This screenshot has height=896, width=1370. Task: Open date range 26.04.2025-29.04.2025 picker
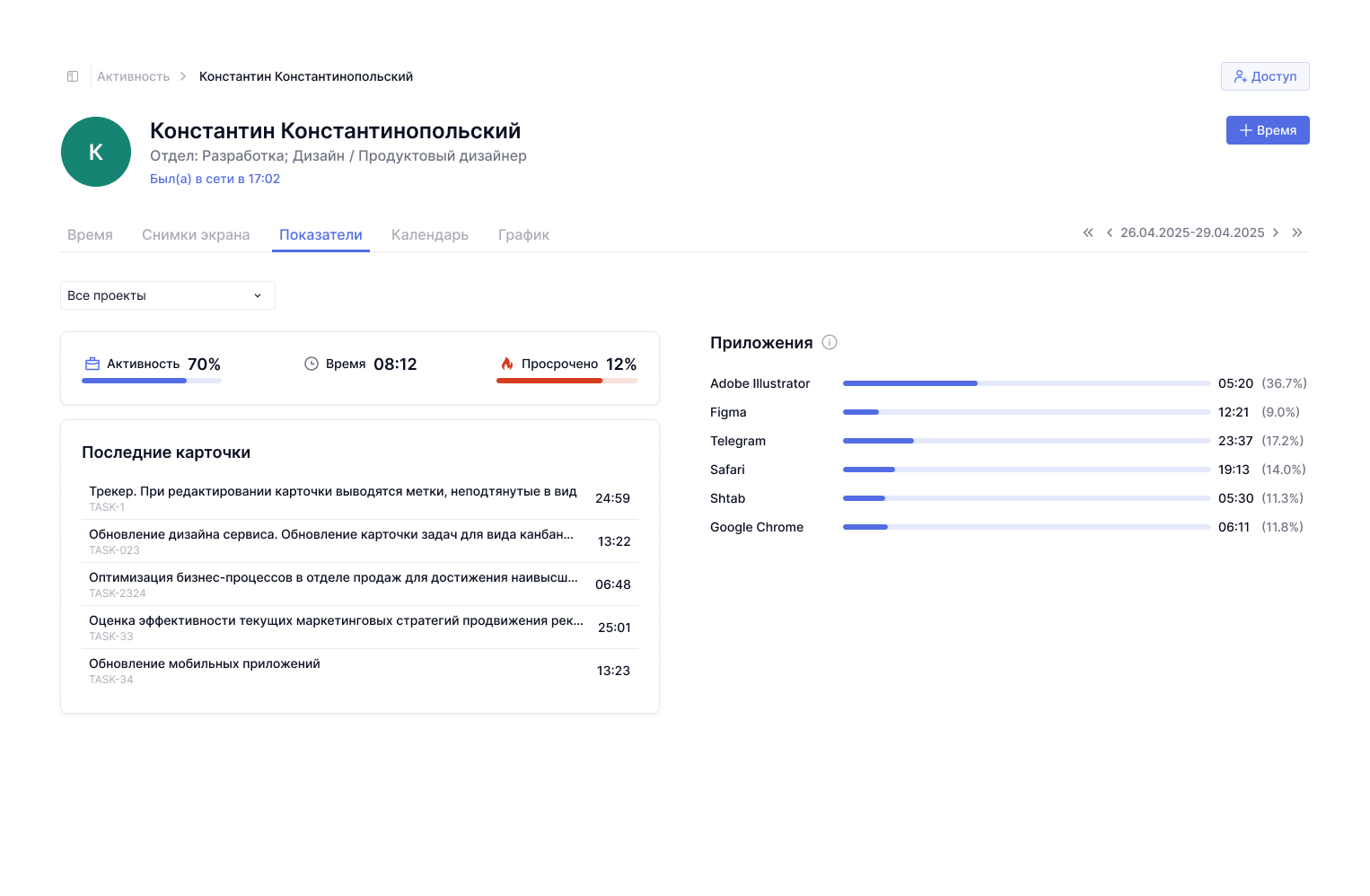(1191, 233)
